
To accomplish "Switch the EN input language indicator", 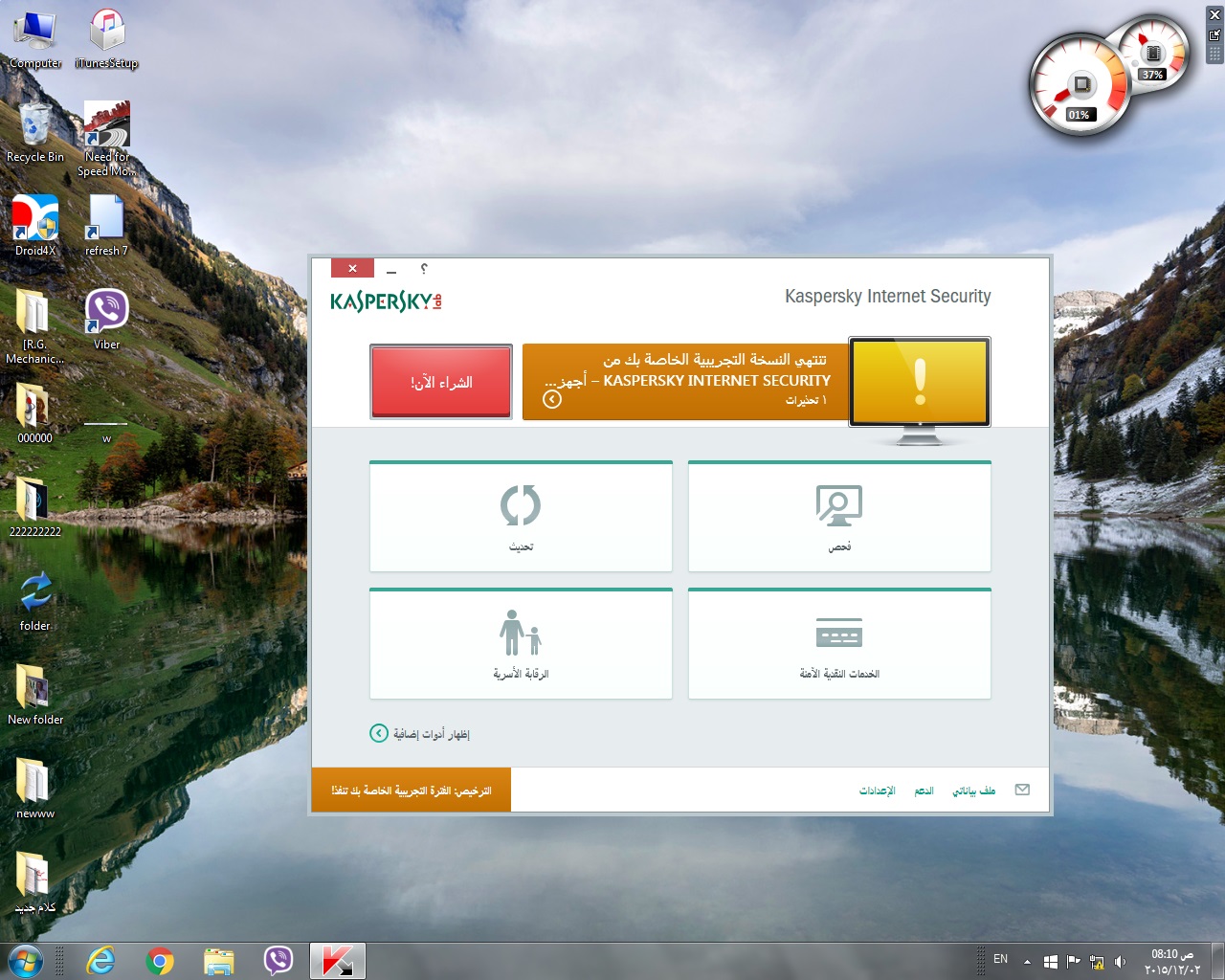I will click(1000, 959).
